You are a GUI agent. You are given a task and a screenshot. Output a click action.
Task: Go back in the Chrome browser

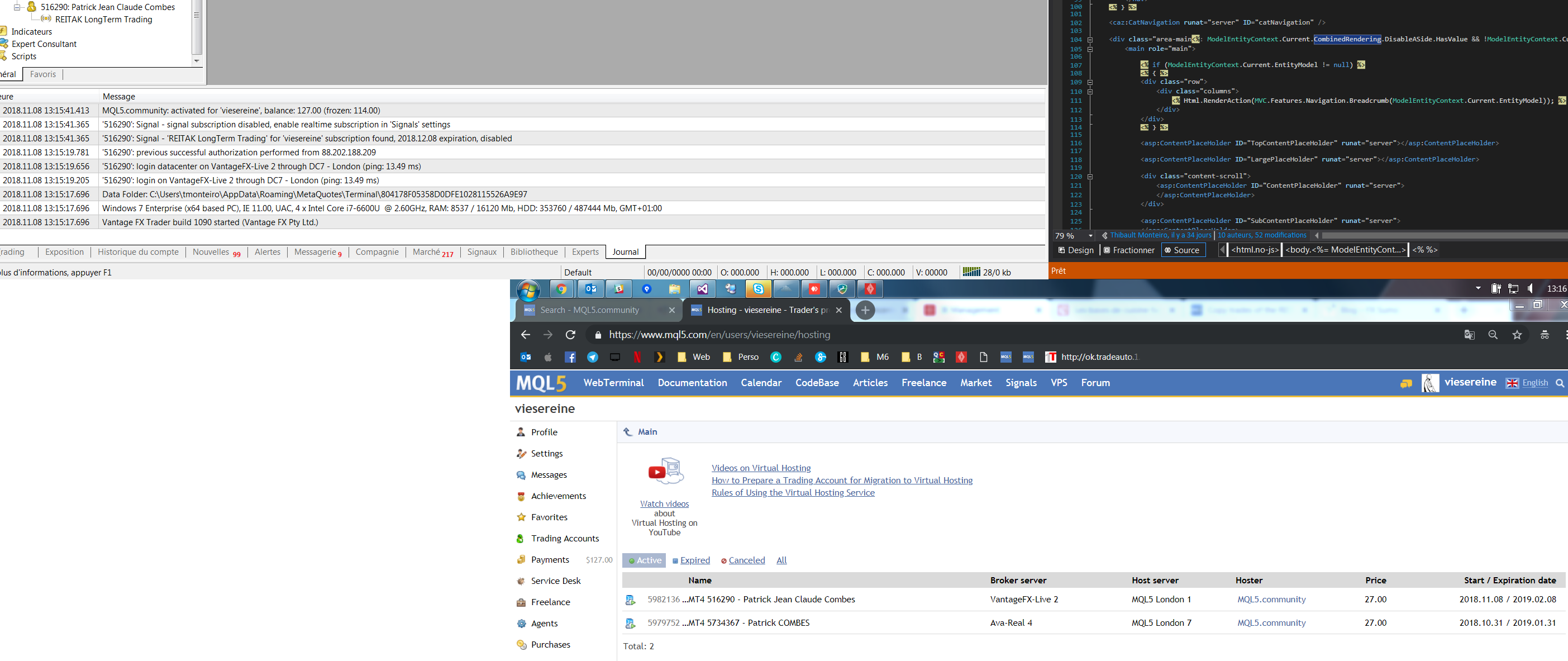coord(525,335)
